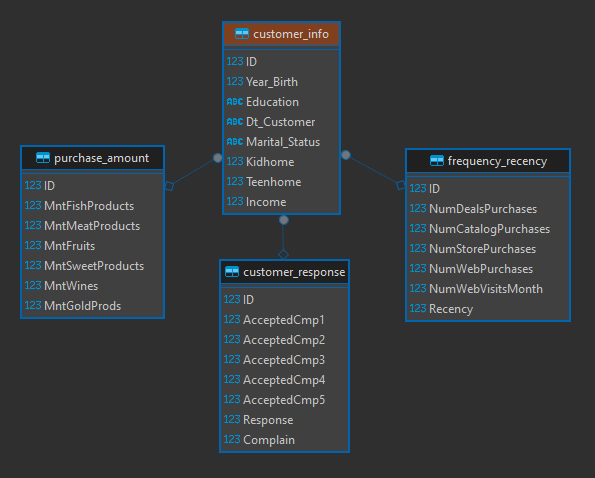Click relation endpoint dot toward purchase_amount
Screen dimensions: 595x478
[x=217, y=157]
